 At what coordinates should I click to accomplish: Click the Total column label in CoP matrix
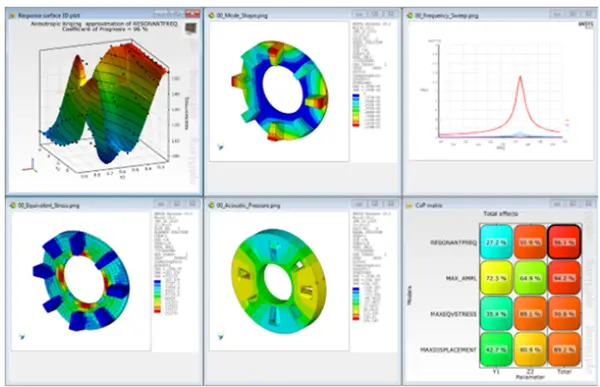[564, 371]
